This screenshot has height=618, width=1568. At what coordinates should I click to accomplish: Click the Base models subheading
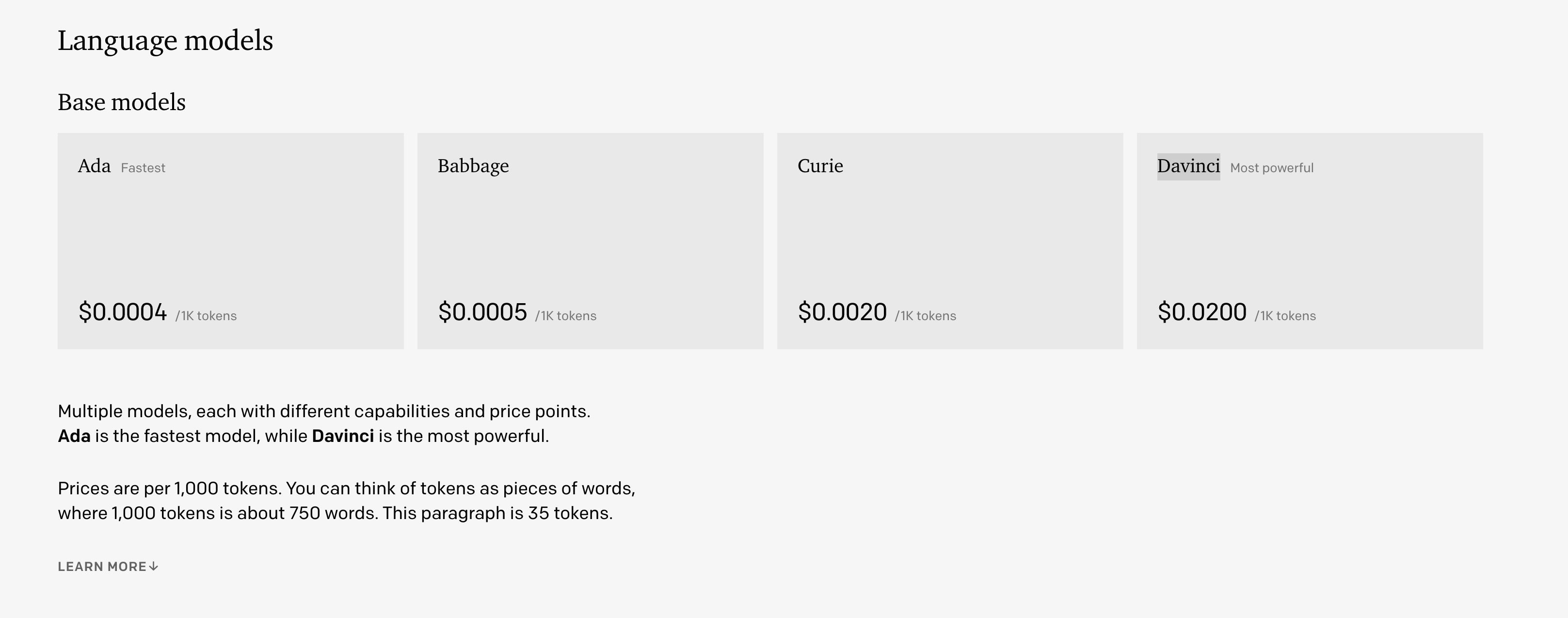122,102
